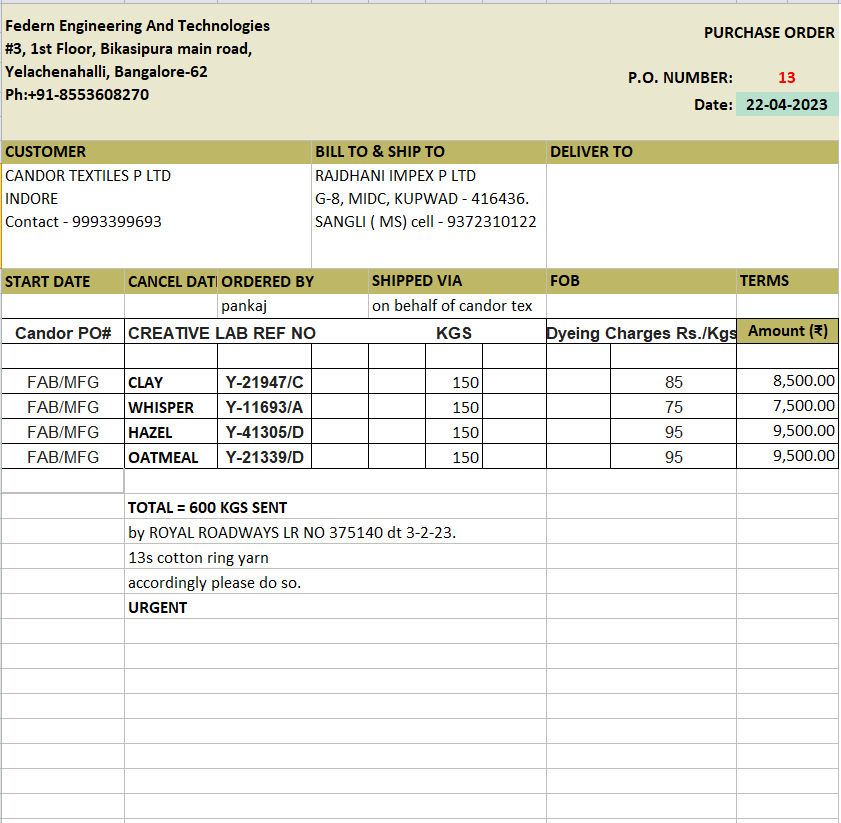The width and height of the screenshot is (841, 823).
Task: Select Federn Engineering And Technologies company name
Action: click(x=137, y=26)
